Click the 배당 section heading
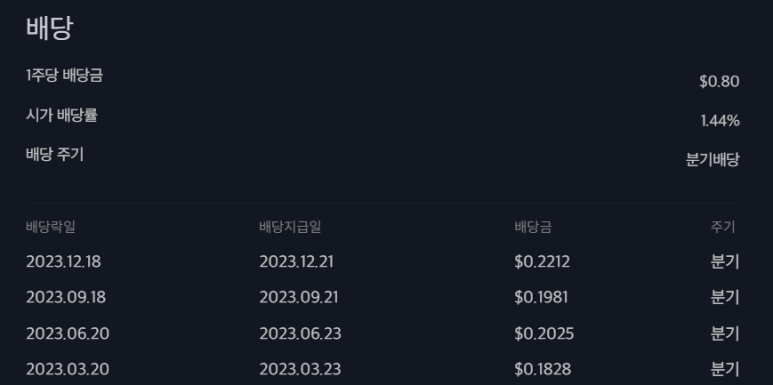Screen dimensions: 773x385 click(x=49, y=28)
